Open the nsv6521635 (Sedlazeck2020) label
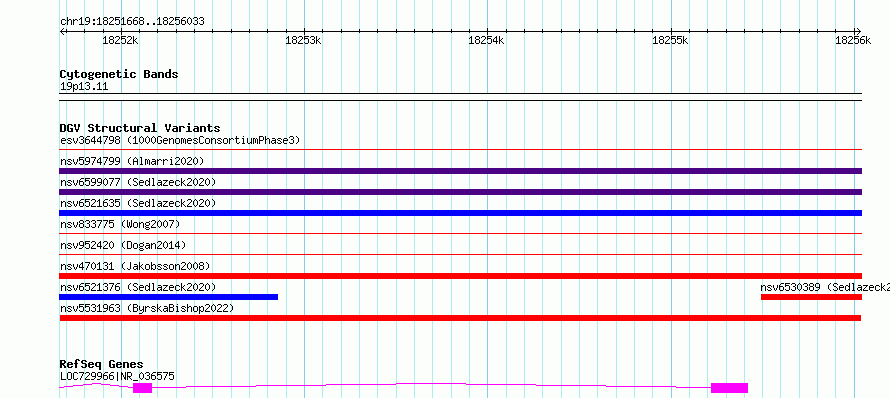Screen dimensions: 890x398 click(x=138, y=203)
